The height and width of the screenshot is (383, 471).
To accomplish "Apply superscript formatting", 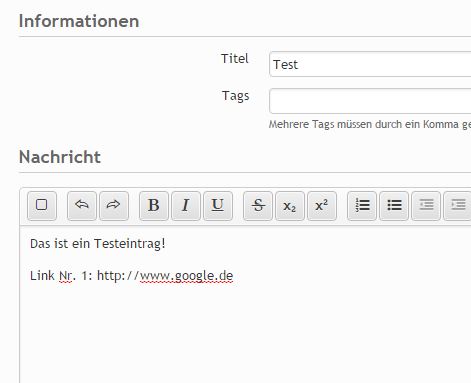I will pos(322,206).
